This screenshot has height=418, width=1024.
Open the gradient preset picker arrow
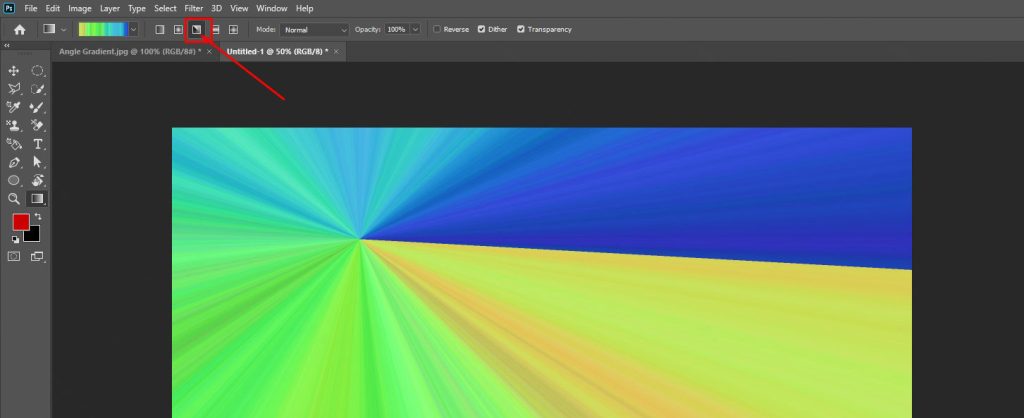(133, 30)
